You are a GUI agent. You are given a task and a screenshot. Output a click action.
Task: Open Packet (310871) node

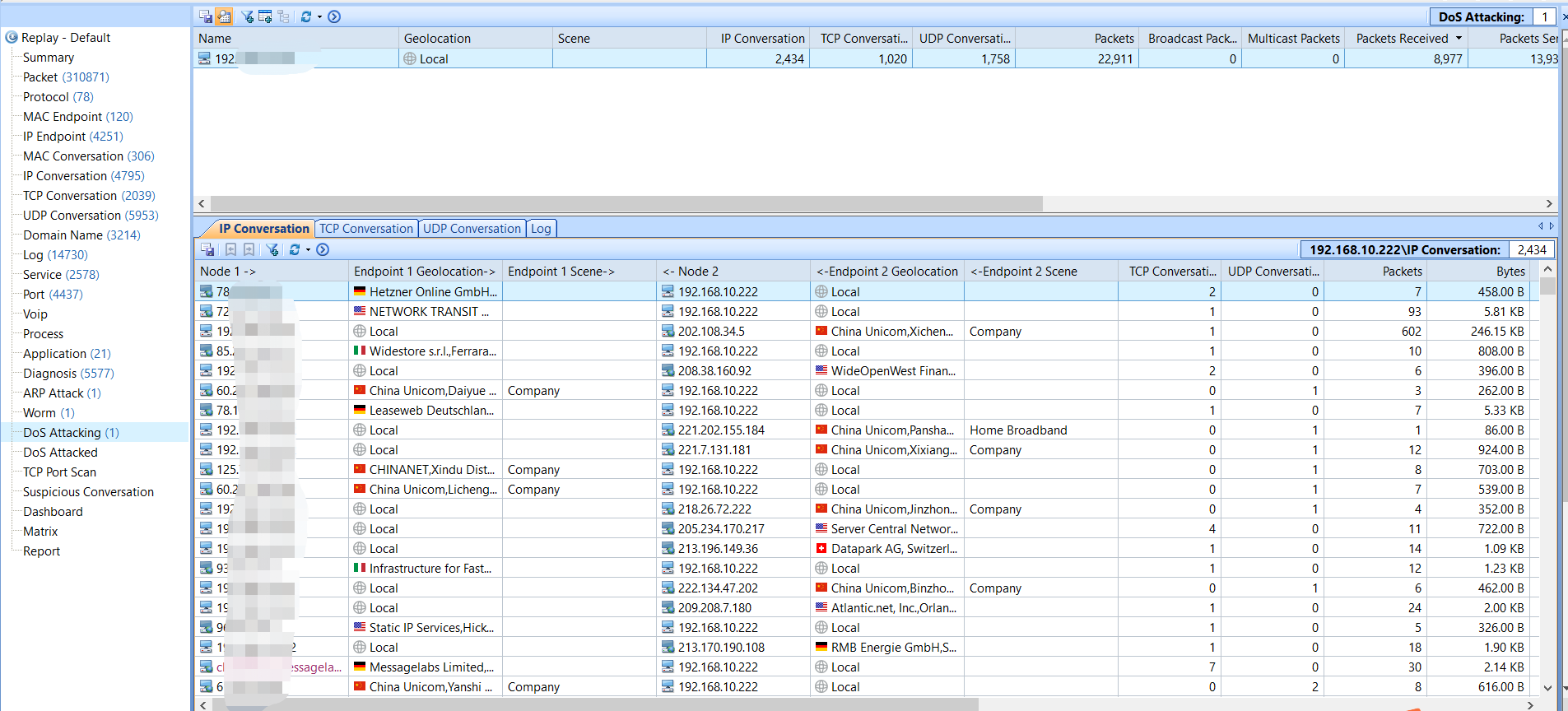(66, 77)
